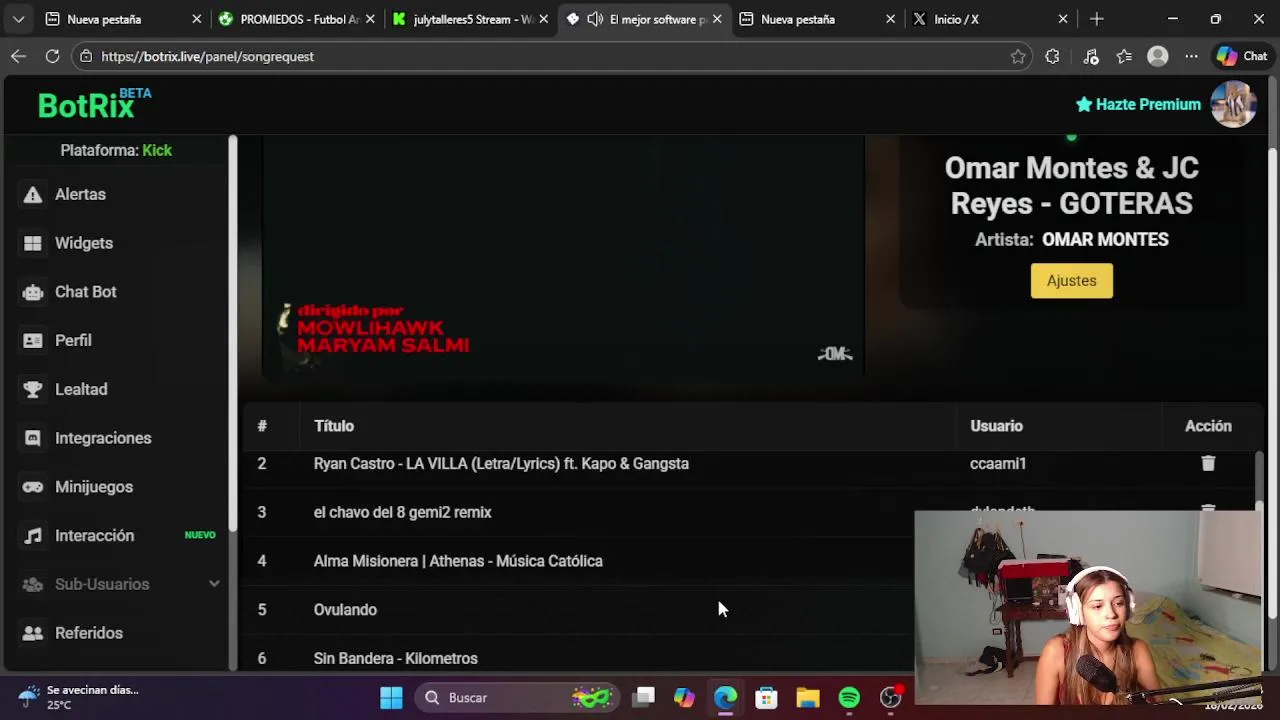Expand the Sub-Usuarios menu
The width and height of the screenshot is (1280, 720).
121,584
